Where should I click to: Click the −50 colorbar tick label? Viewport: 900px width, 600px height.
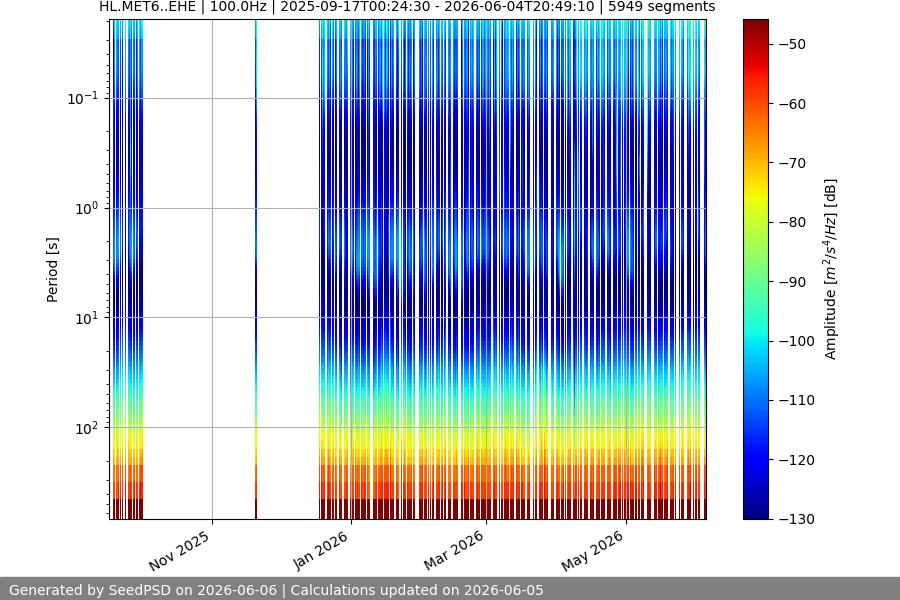coord(793,44)
